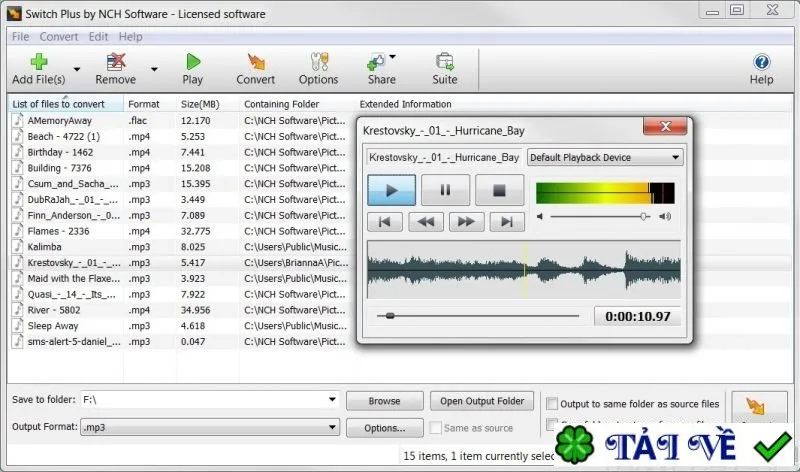Pause playback in the preview player
The height and width of the screenshot is (472, 800).
(445, 190)
